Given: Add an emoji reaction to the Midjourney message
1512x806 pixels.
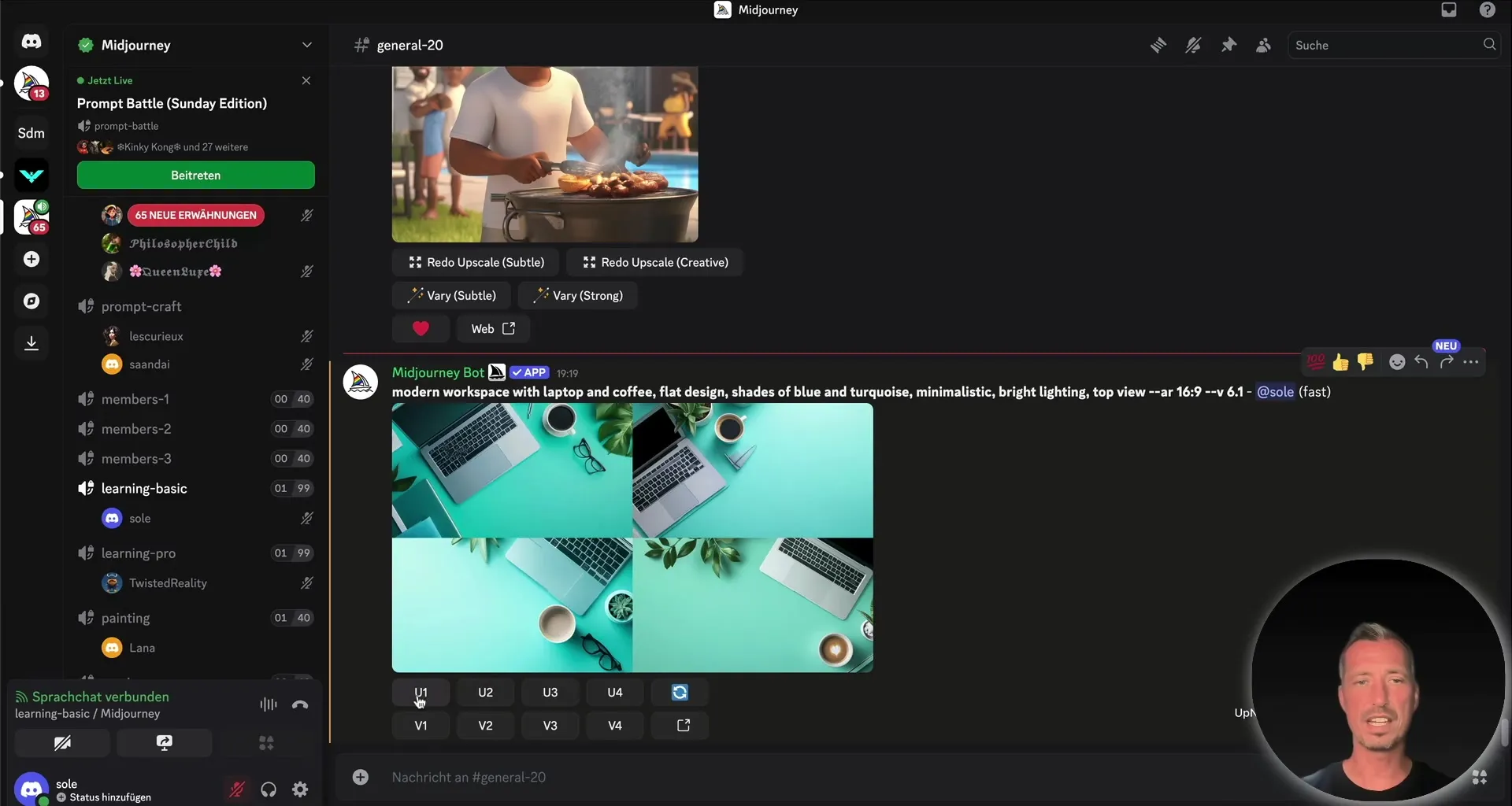Looking at the screenshot, I should pos(1397,362).
